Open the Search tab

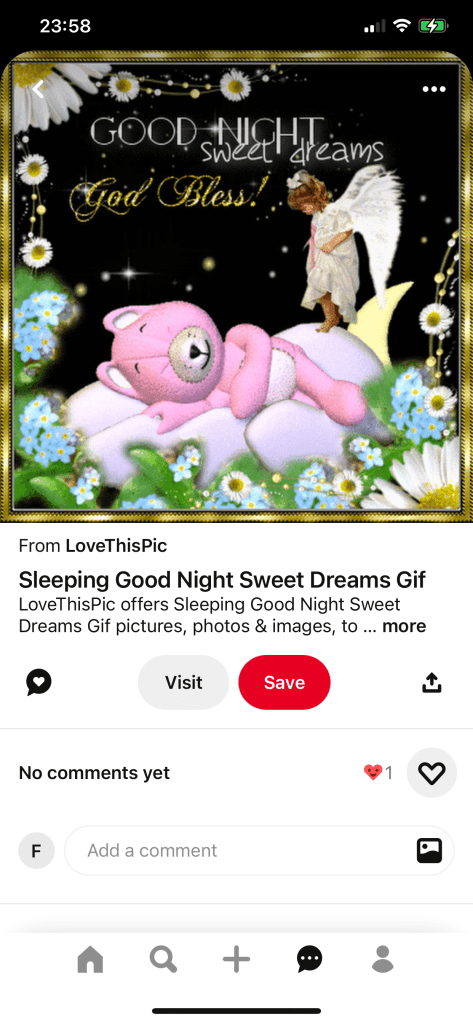pyautogui.click(x=163, y=960)
